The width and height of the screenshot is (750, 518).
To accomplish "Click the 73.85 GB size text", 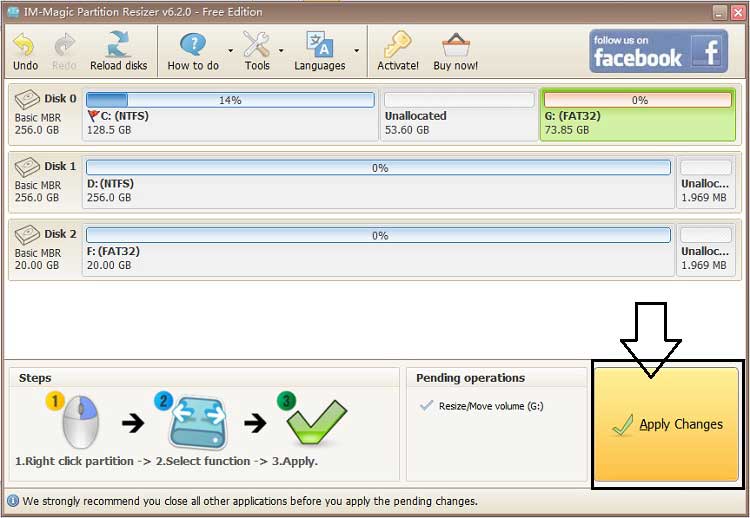I will click(567, 130).
